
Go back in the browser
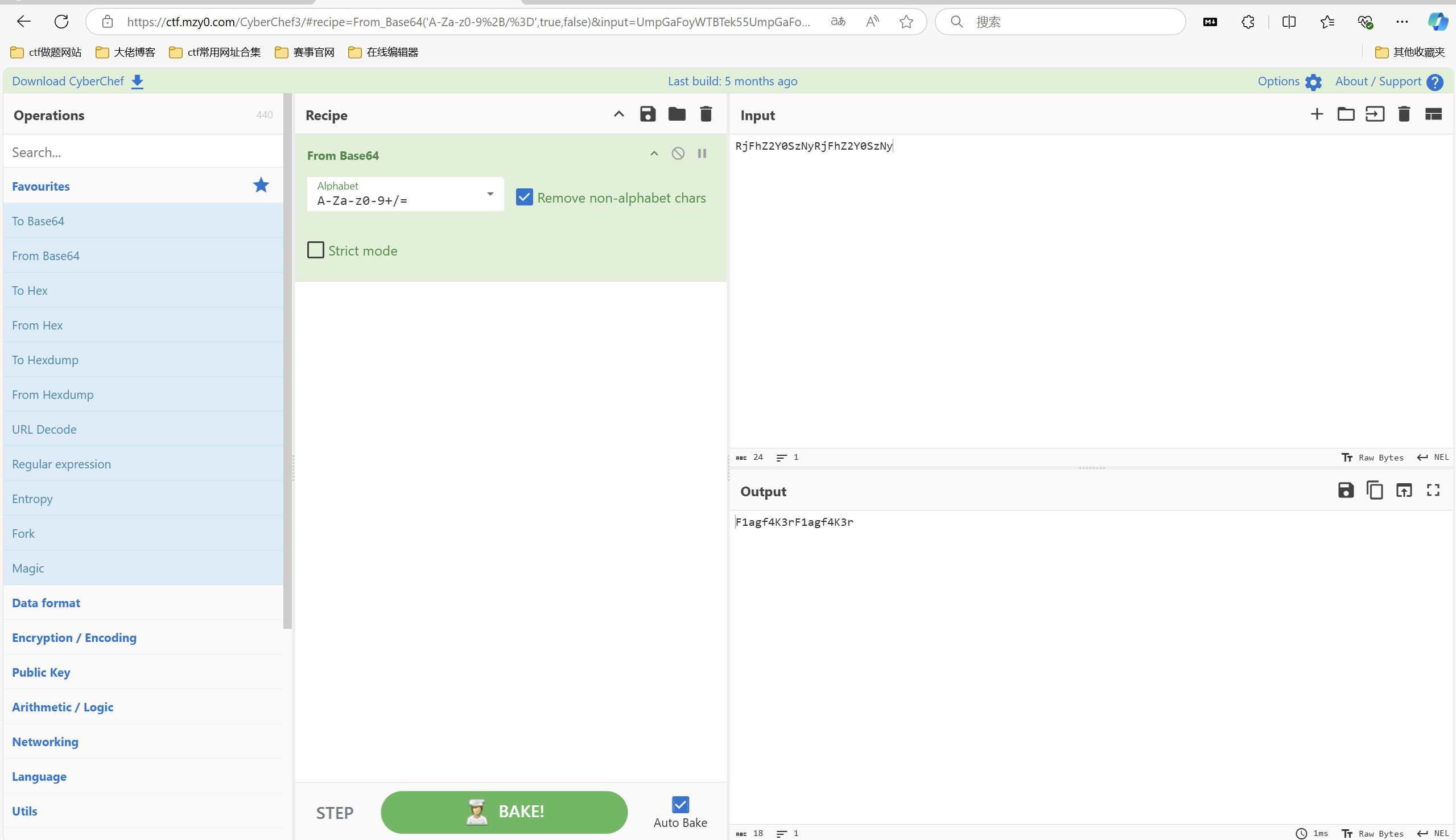pyautogui.click(x=24, y=22)
